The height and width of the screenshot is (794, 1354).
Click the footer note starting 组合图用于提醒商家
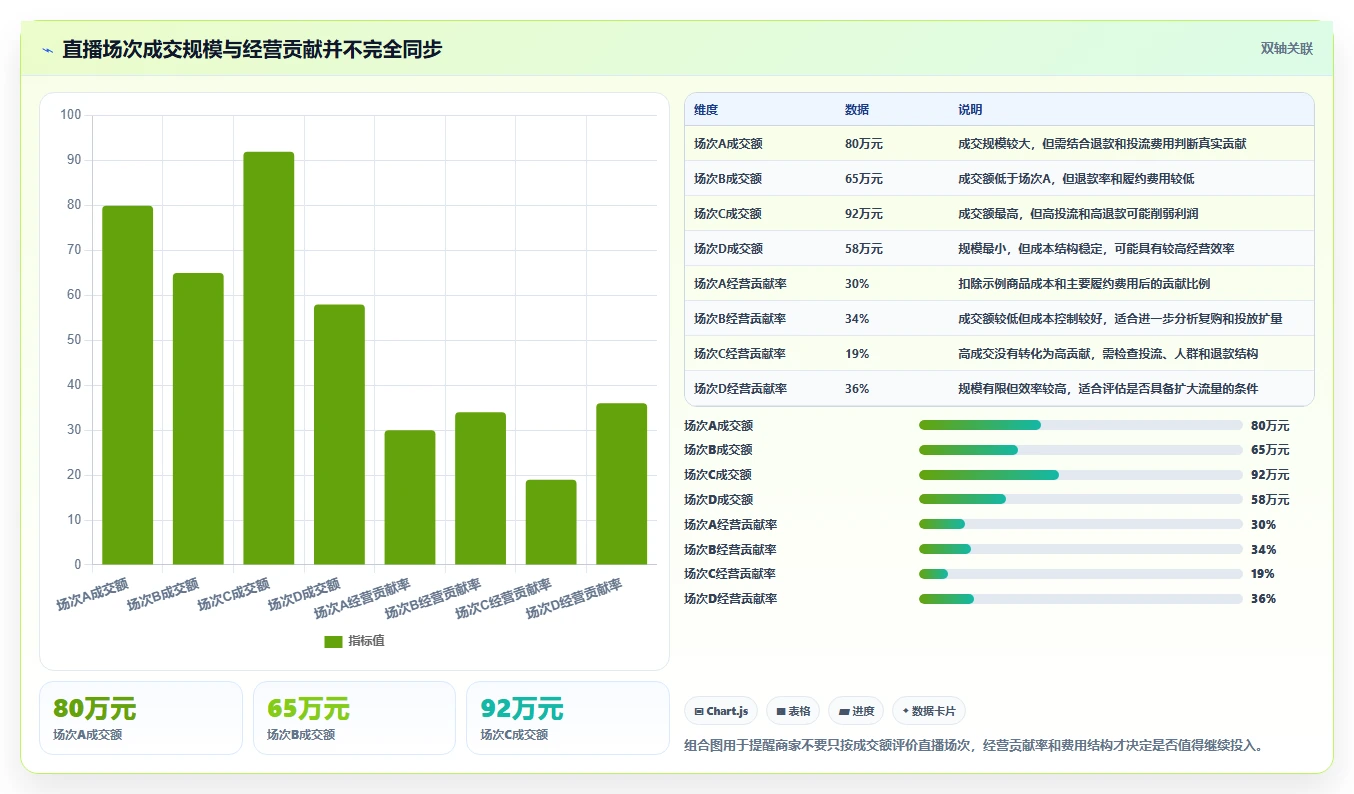pos(974,746)
